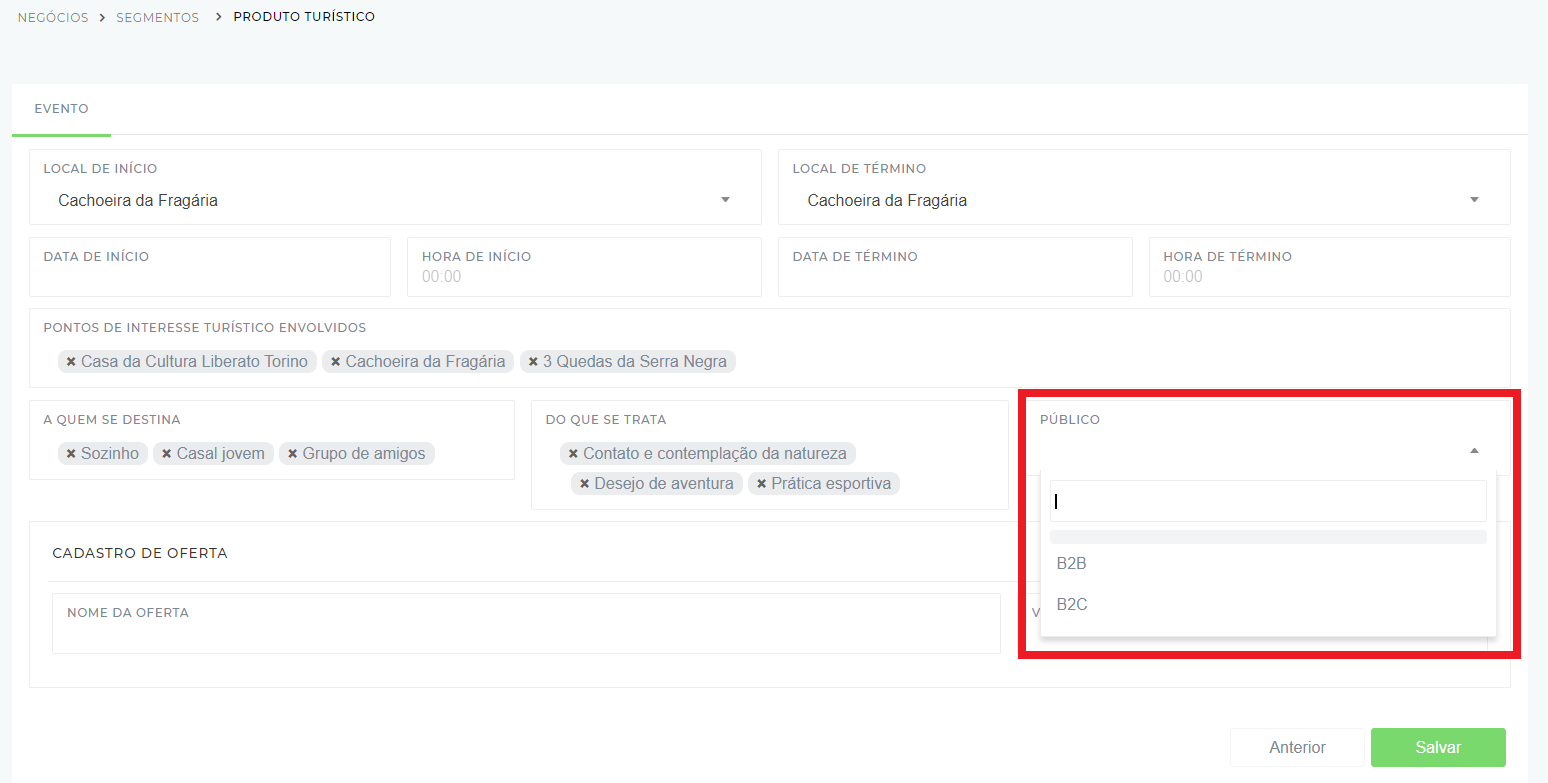The width and height of the screenshot is (1548, 783).
Task: Click inside the A Quem se Destina field
Action: [x=272, y=440]
